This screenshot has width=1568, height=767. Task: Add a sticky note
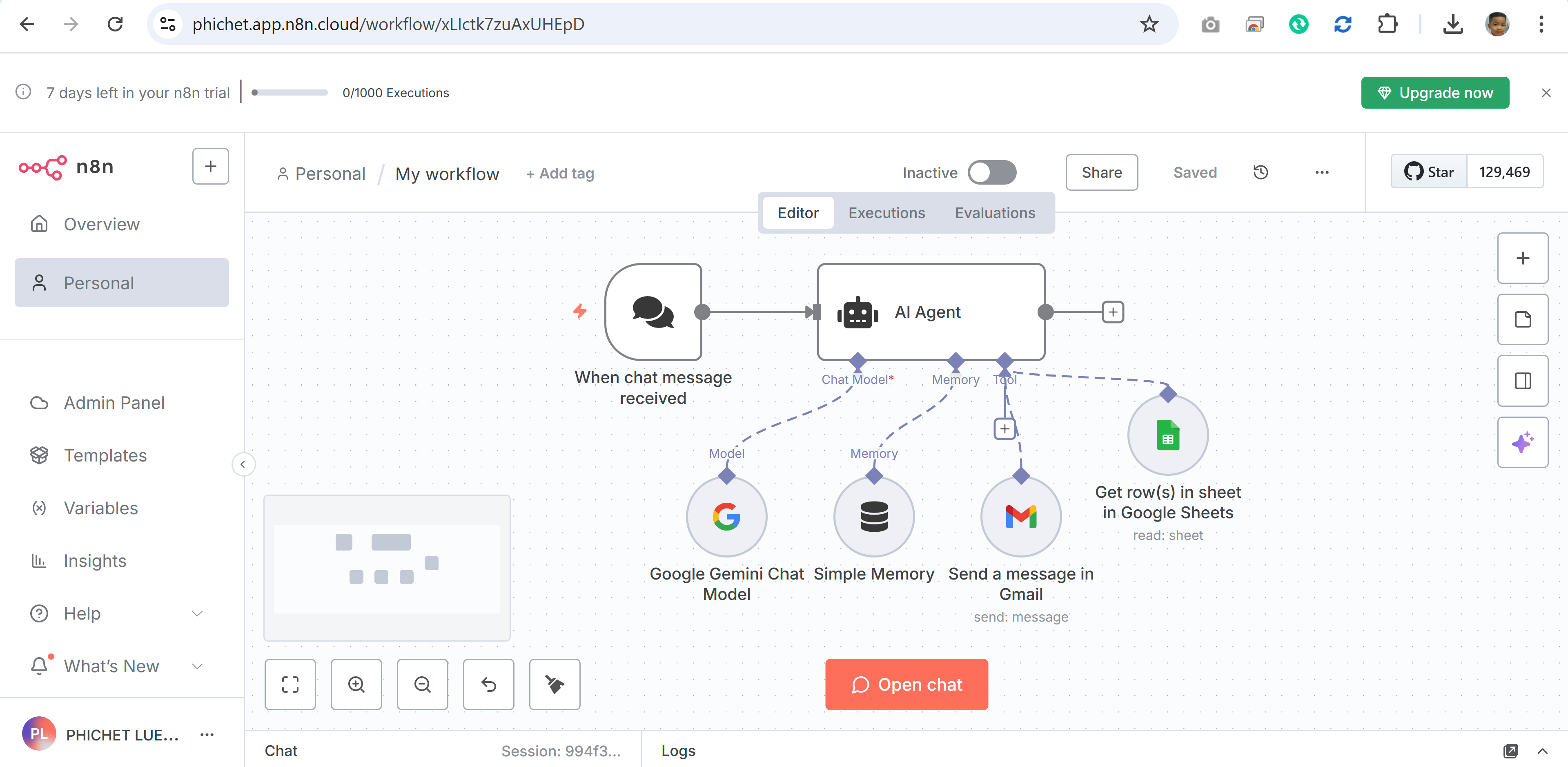tap(1522, 319)
